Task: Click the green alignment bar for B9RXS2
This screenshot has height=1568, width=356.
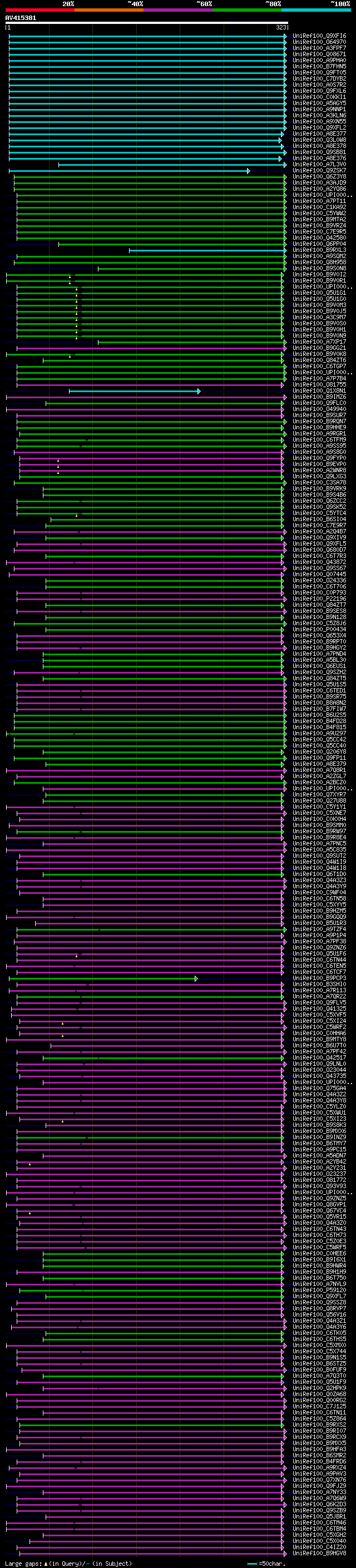Action: coord(151,1424)
